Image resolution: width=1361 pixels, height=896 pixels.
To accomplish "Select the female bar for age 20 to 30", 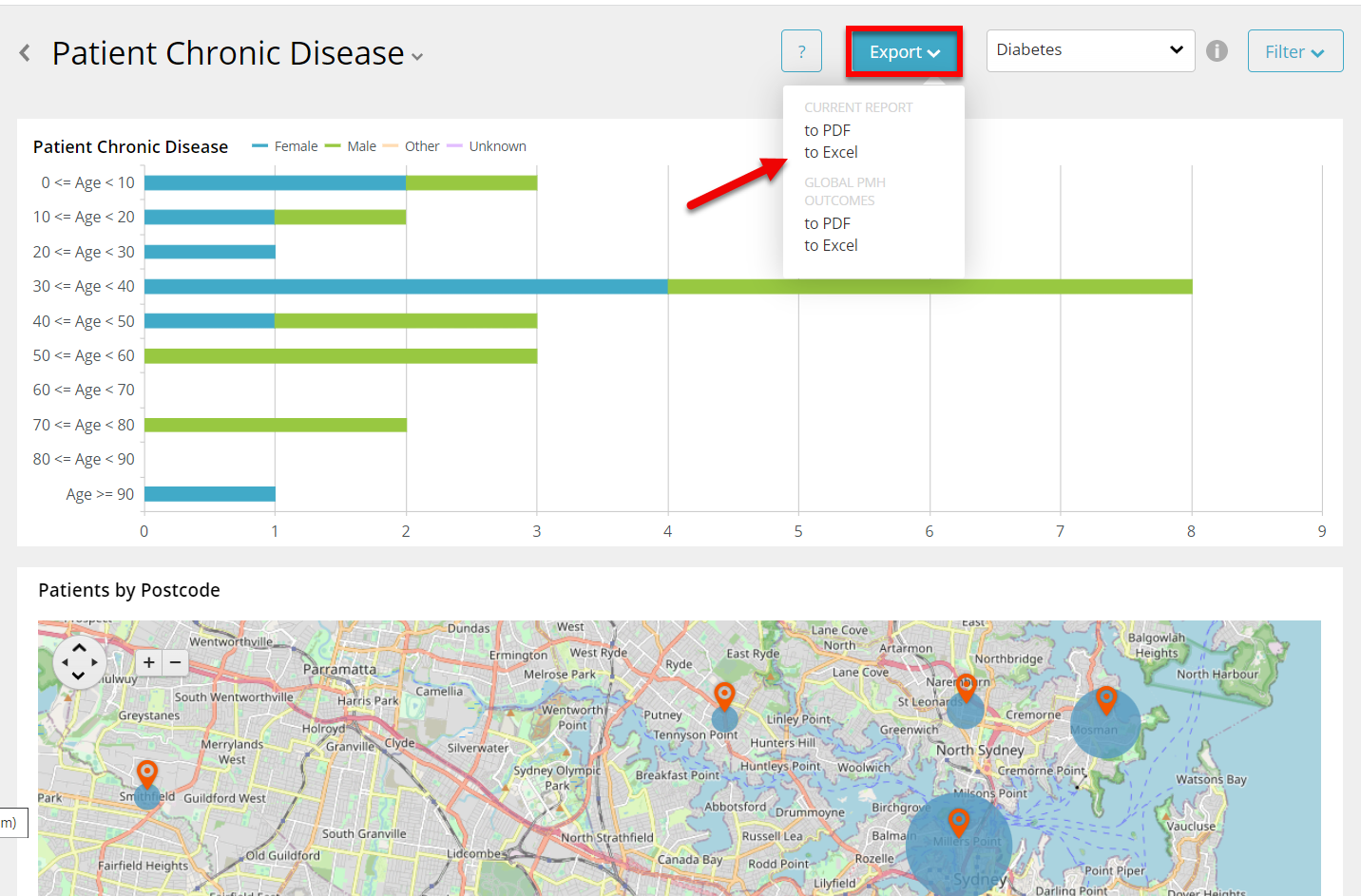I will pyautogui.click(x=209, y=252).
